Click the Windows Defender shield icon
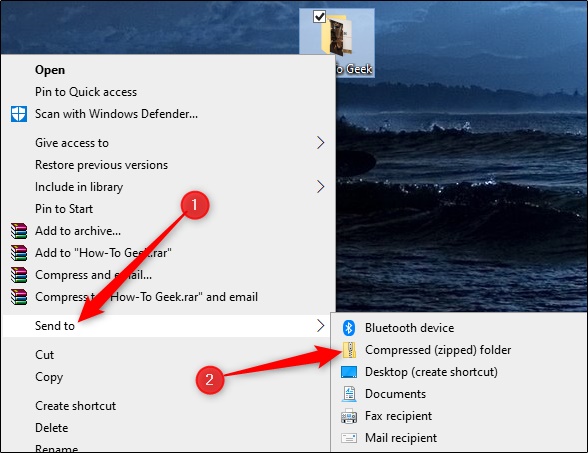588x453 pixels. [x=18, y=114]
